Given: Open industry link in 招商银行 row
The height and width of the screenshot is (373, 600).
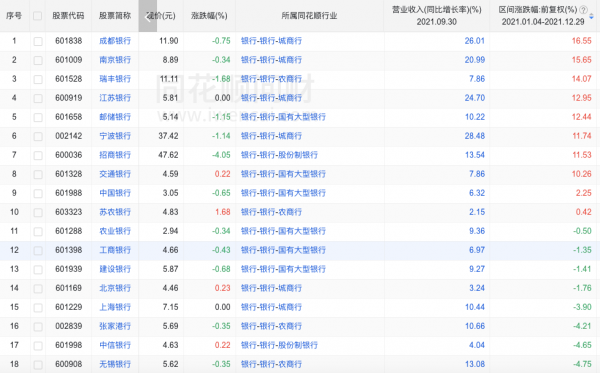Looking at the screenshot, I should pos(279,155).
